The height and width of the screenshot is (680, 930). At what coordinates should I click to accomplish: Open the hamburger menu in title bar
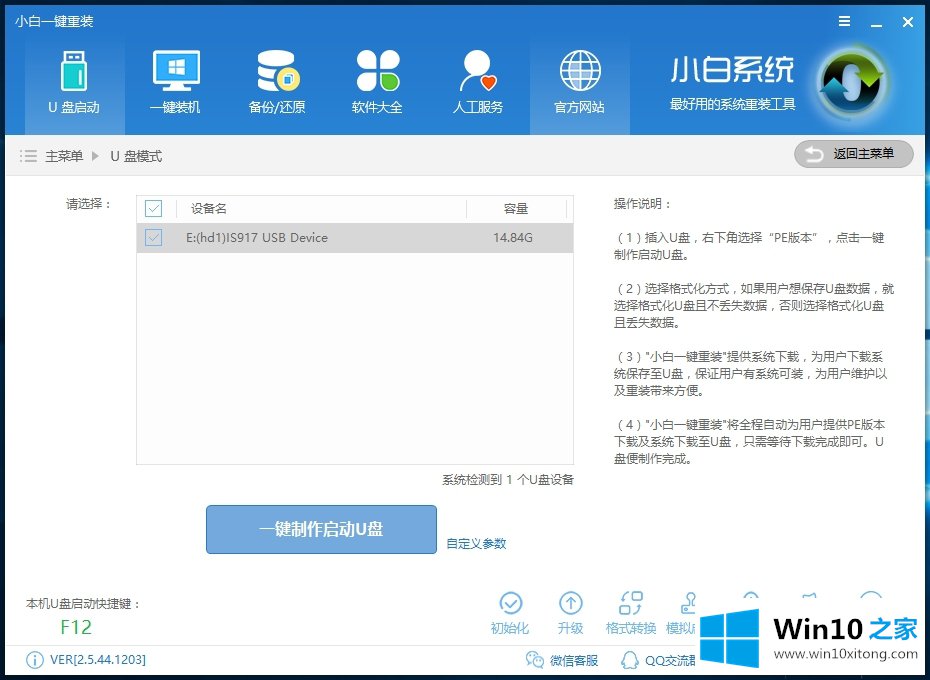845,21
